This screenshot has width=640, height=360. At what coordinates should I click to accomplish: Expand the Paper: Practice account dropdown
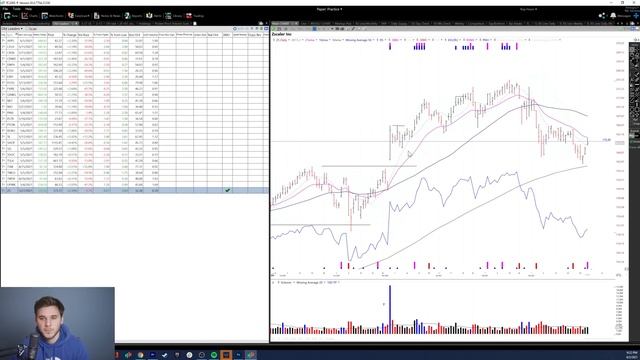(x=329, y=9)
